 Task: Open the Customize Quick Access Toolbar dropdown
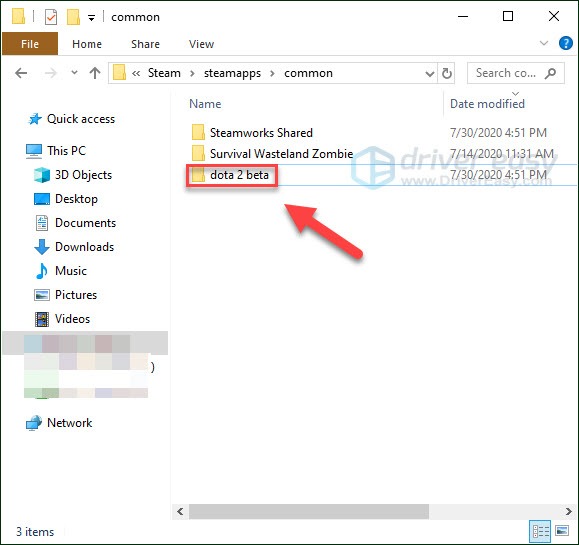(x=91, y=17)
